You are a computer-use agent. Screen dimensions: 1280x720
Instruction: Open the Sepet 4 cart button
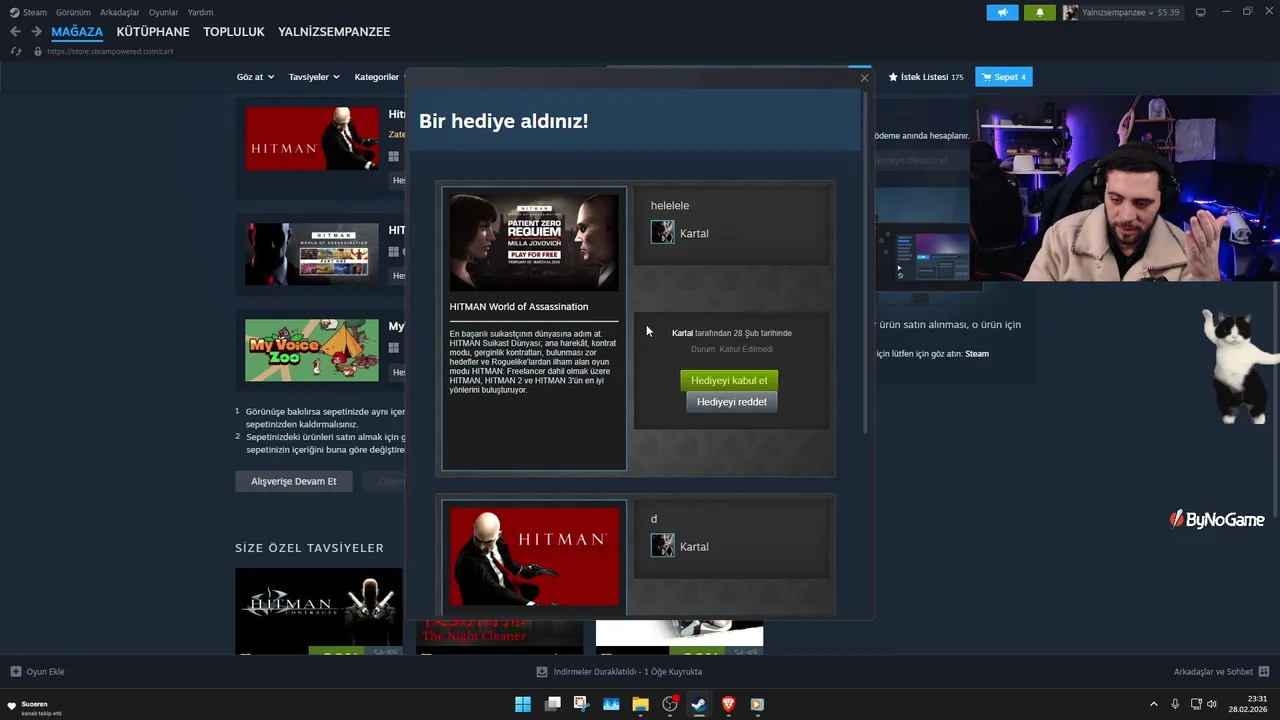pyautogui.click(x=1003, y=77)
